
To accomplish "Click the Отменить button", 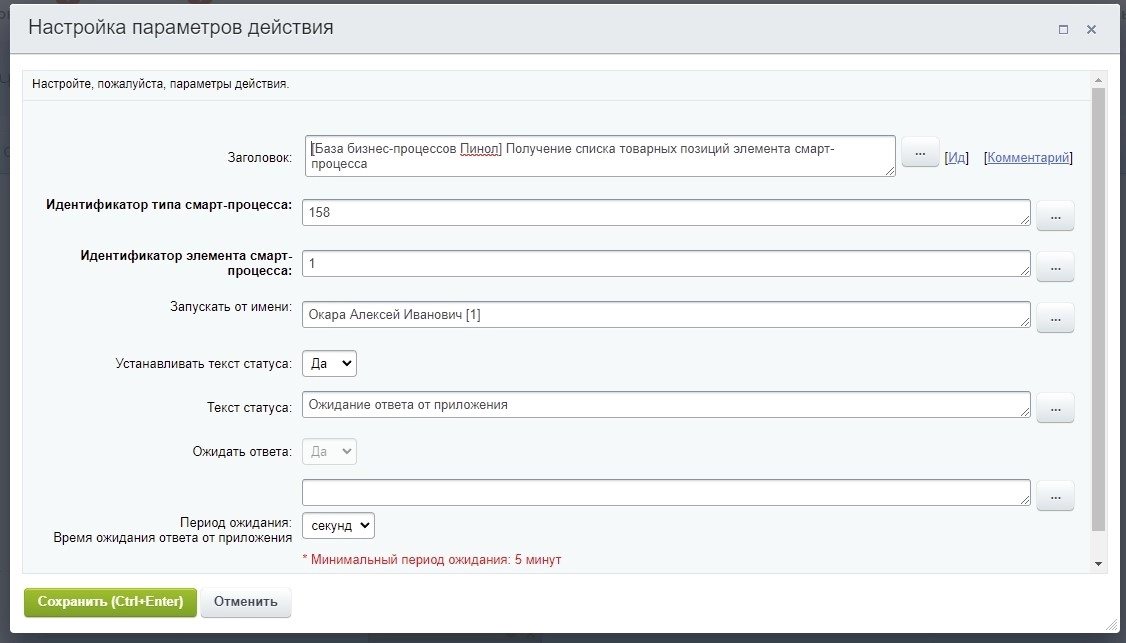I will click(246, 602).
